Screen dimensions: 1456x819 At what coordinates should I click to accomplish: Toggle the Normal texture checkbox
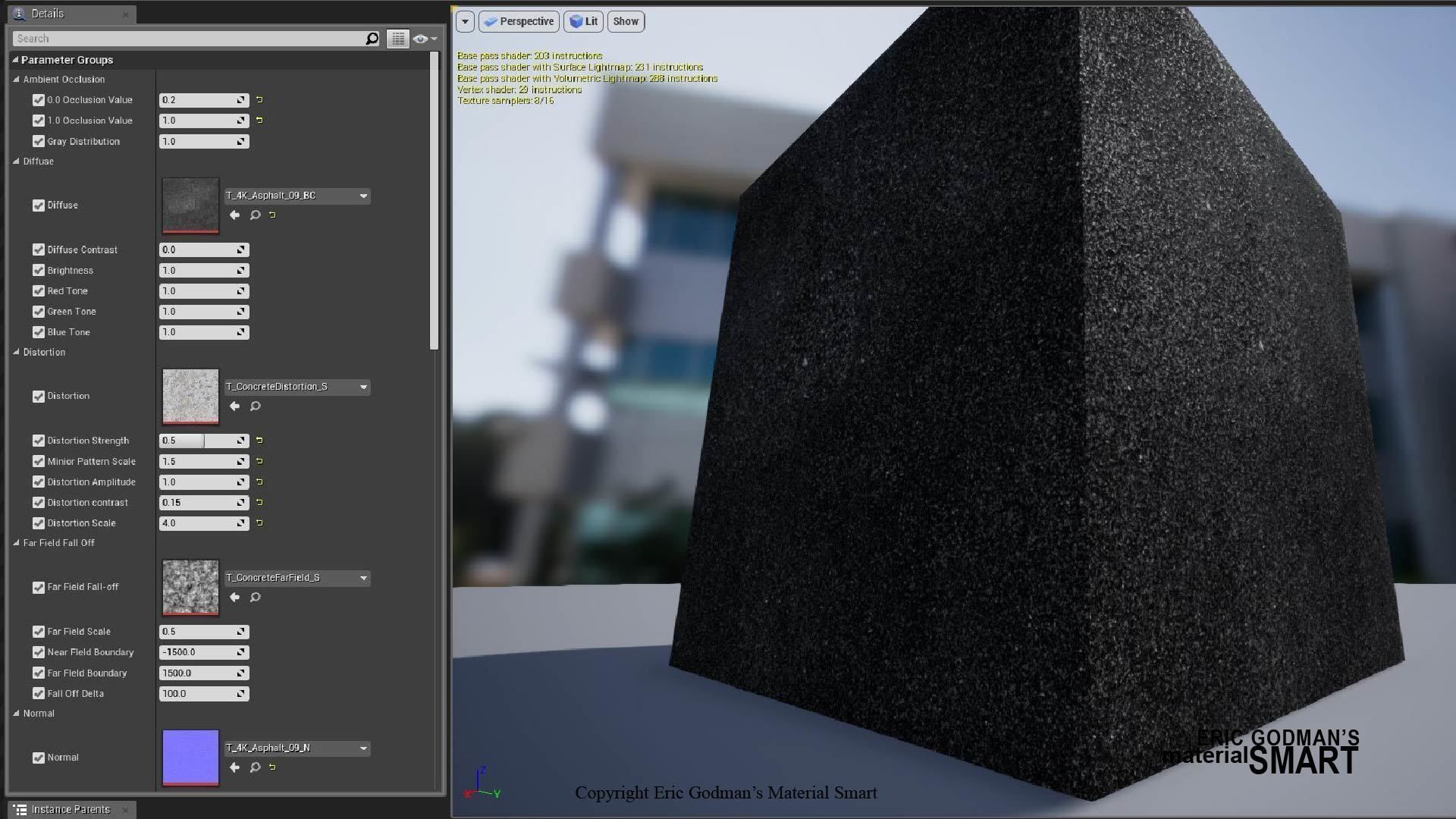click(x=39, y=758)
